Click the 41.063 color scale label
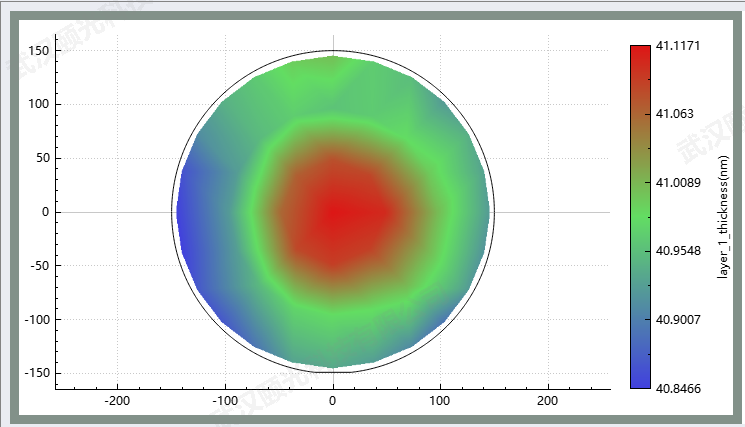 (673, 114)
